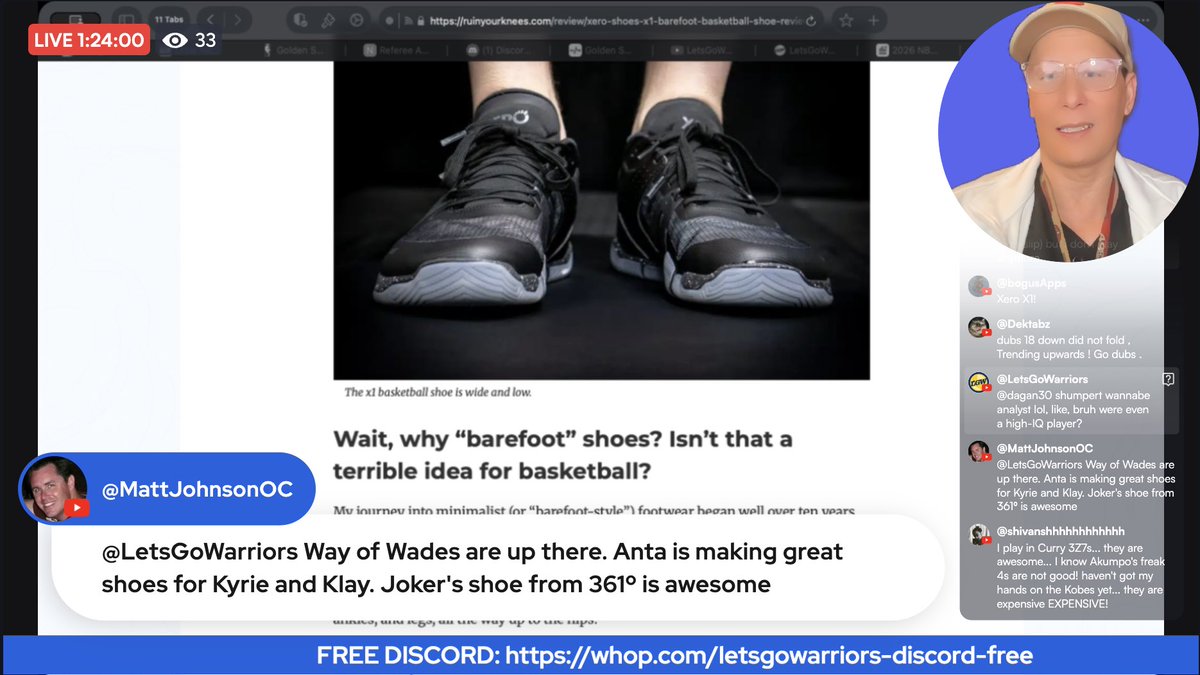Click the eye viewer count icon
This screenshot has height=675, width=1200.
[176, 41]
